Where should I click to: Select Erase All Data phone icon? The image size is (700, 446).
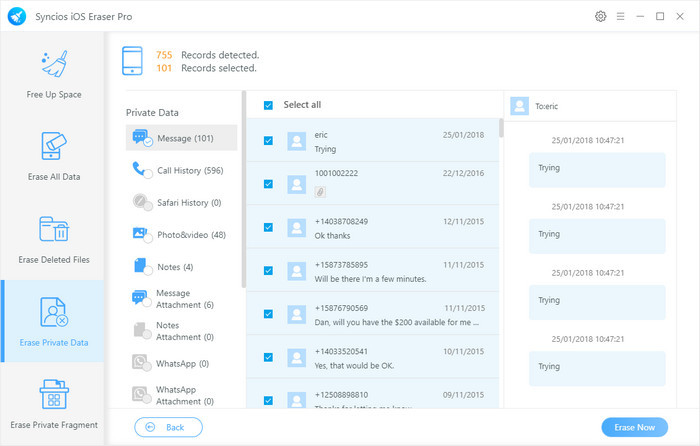tap(54, 146)
